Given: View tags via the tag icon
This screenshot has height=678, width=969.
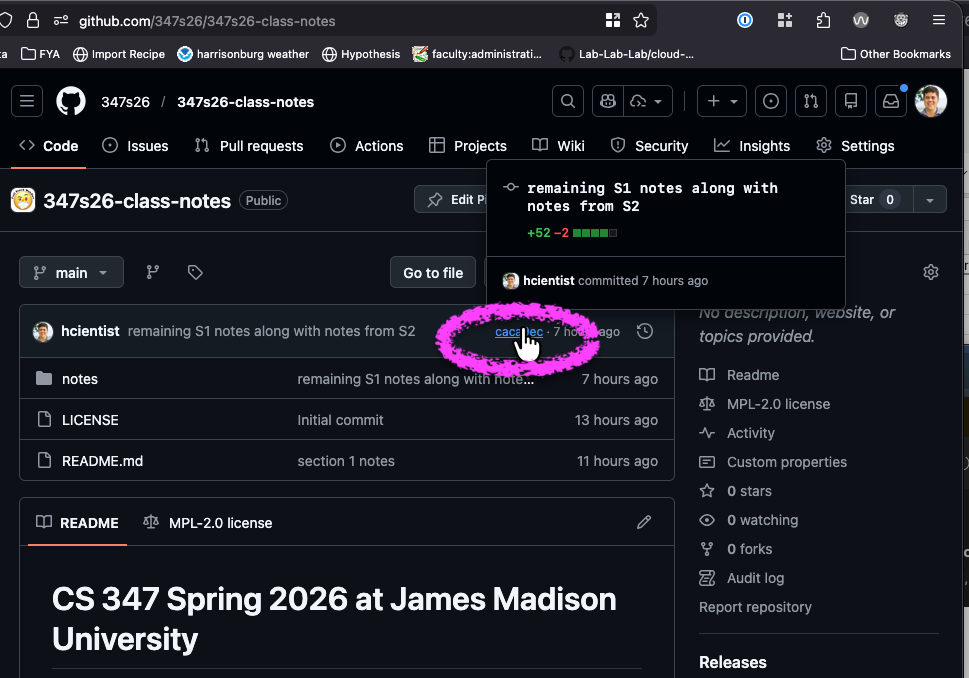Looking at the screenshot, I should (x=195, y=272).
